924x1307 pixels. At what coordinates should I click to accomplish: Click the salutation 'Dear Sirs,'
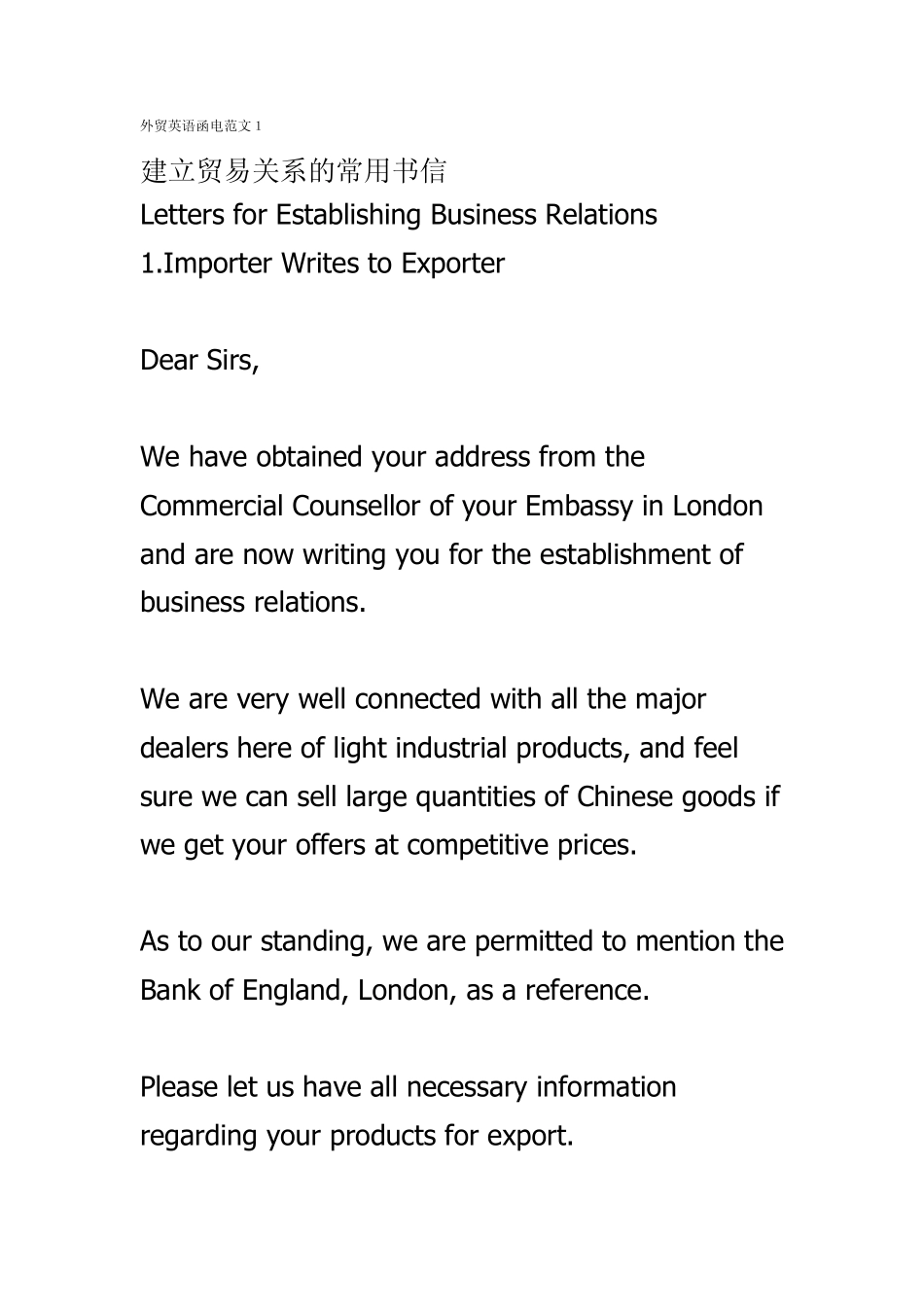199,361
